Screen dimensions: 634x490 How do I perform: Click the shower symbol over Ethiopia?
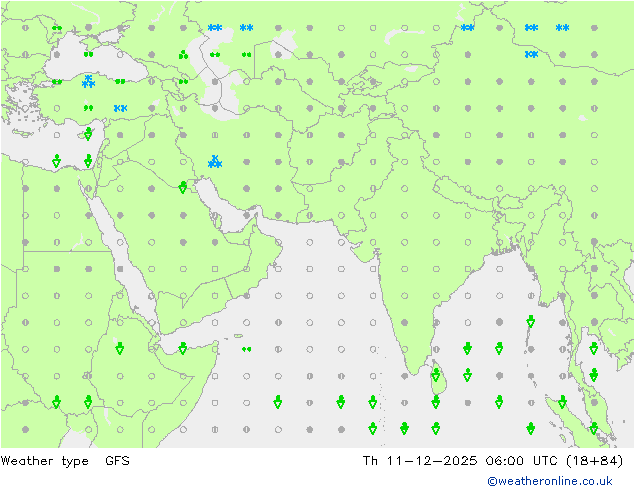(x=120, y=348)
